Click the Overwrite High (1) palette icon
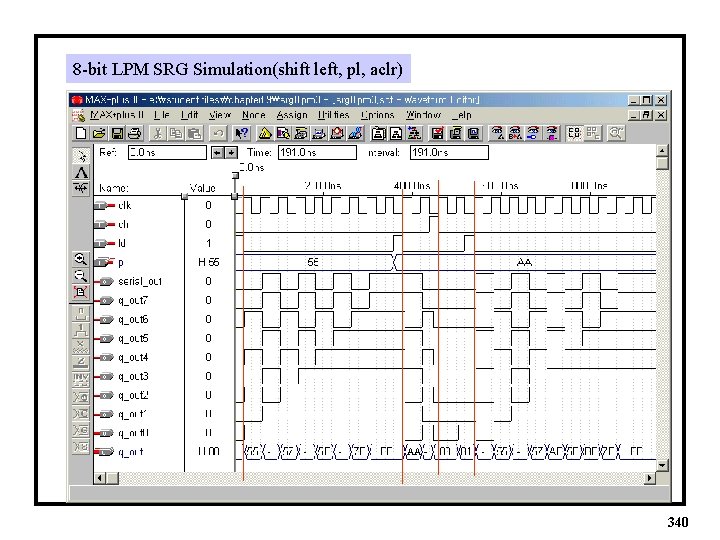Screen dimensions: 720x540 tap(81, 330)
